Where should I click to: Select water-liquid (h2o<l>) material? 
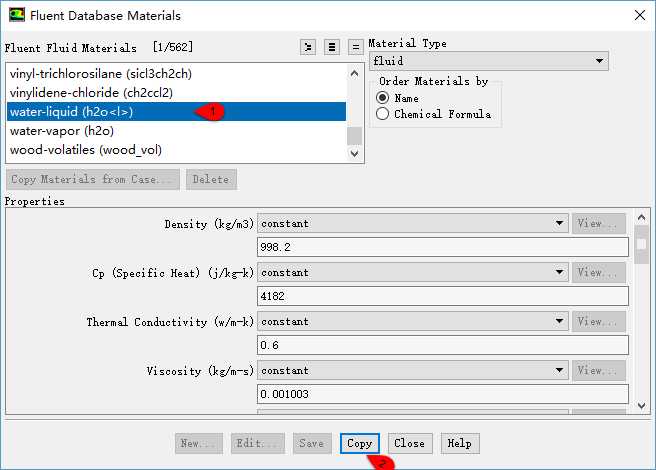(176, 112)
